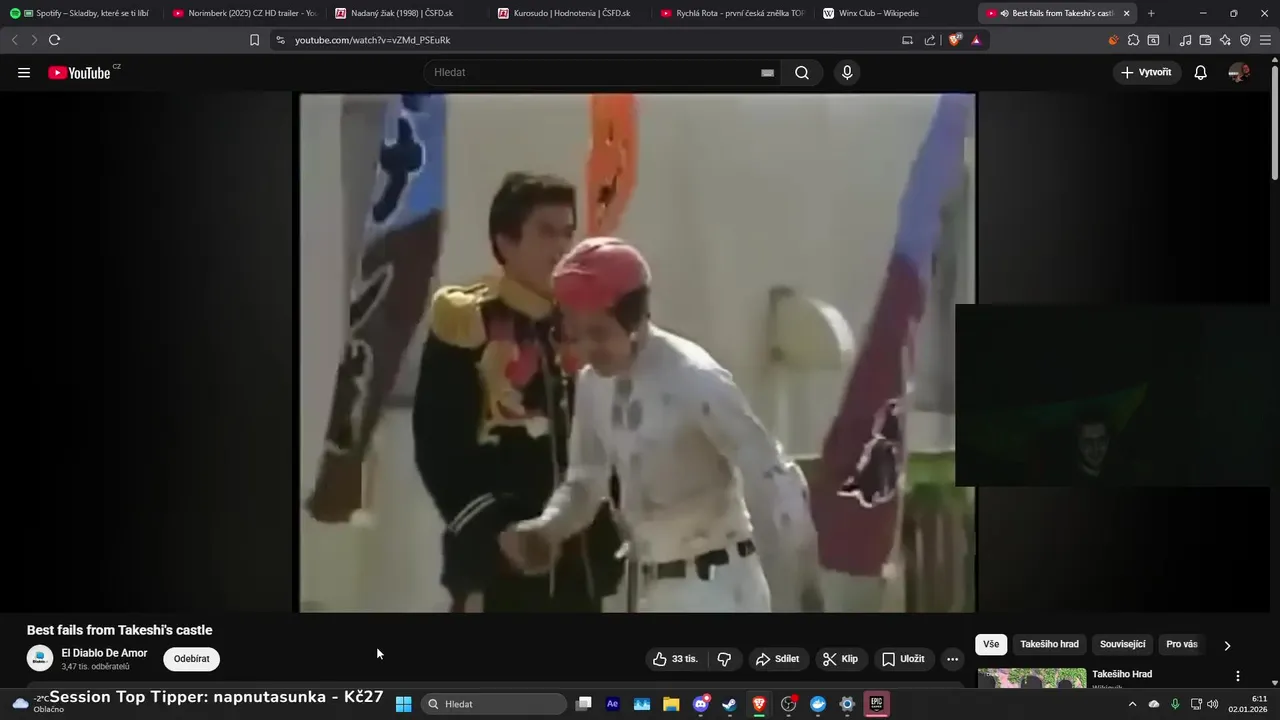Switch to the Norimberk (2025) trailer tab
The height and width of the screenshot is (720, 1280).
click(x=244, y=13)
